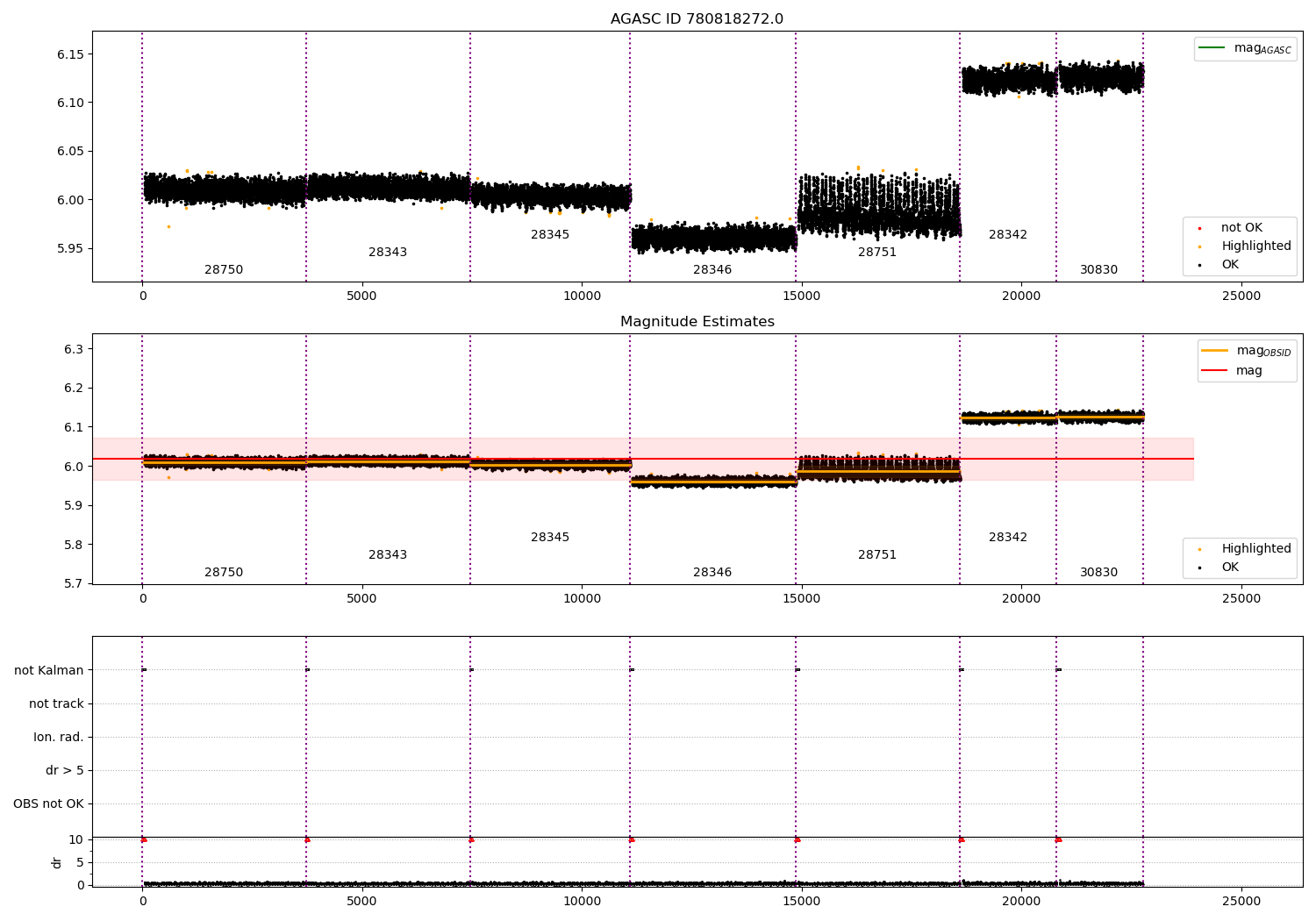Click the 6.05 y-axis tick label
1316x921 pixels.
(70, 152)
